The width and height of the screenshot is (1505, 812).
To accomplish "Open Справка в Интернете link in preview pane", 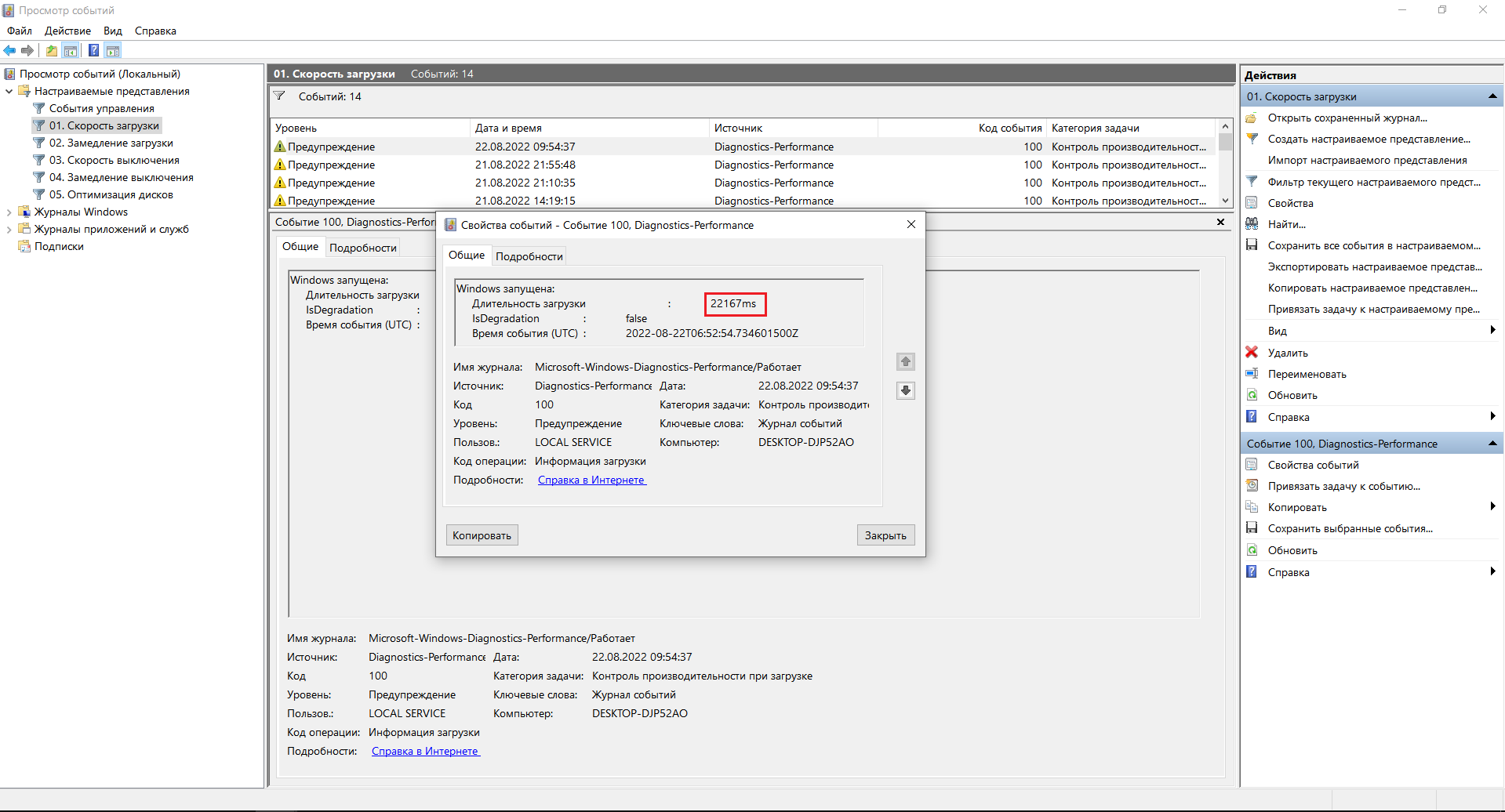I will tap(426, 751).
